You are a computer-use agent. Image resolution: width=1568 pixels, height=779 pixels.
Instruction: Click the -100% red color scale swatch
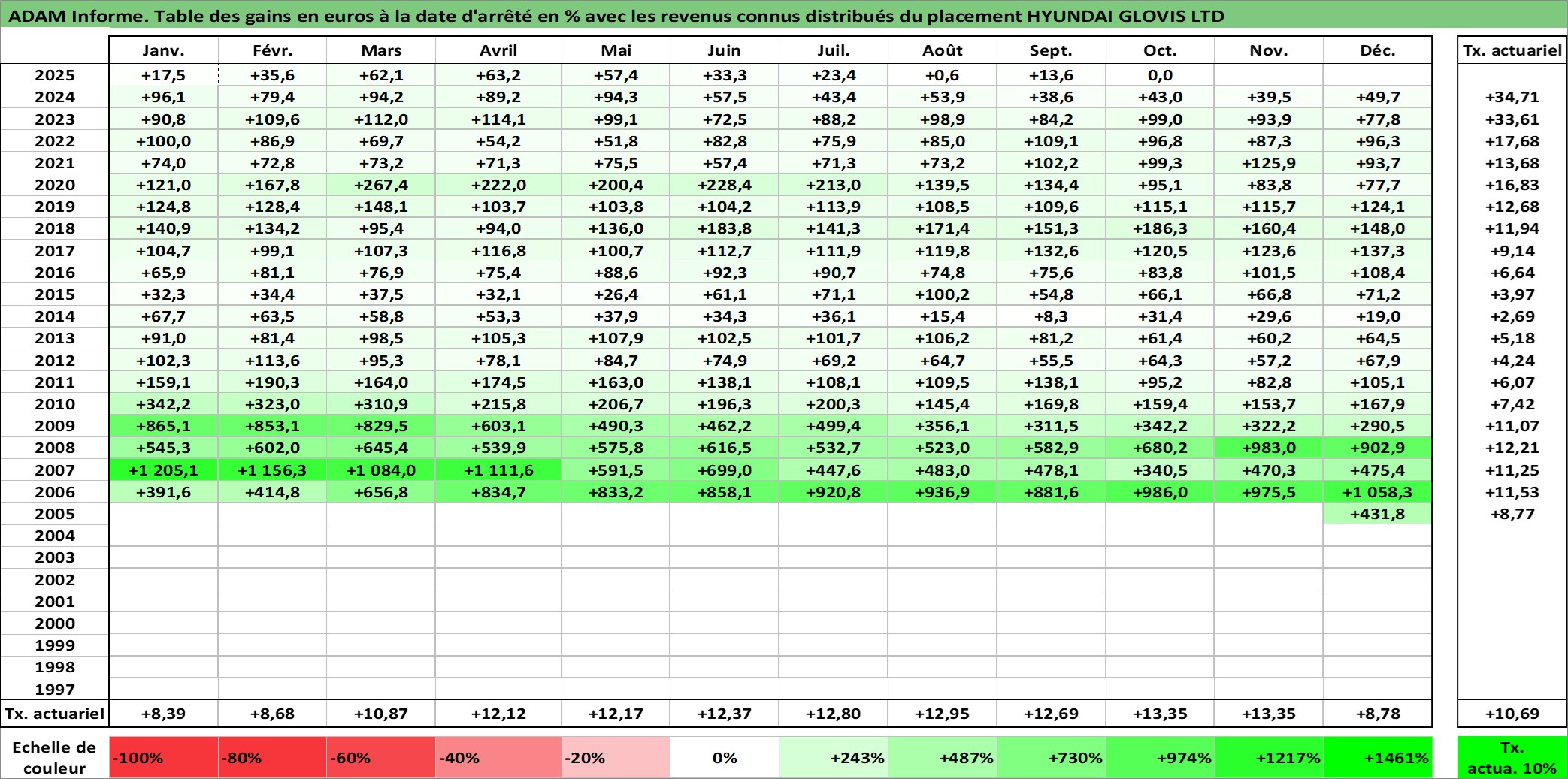coord(164,757)
